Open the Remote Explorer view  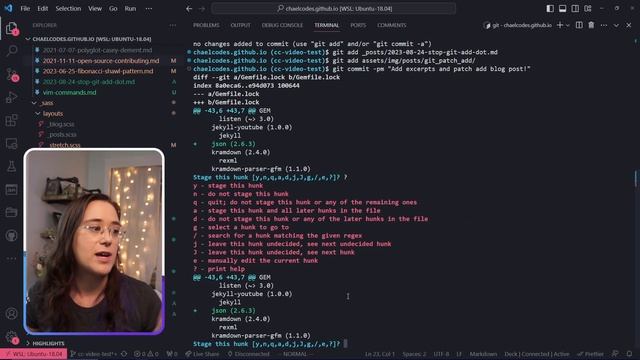11,143
